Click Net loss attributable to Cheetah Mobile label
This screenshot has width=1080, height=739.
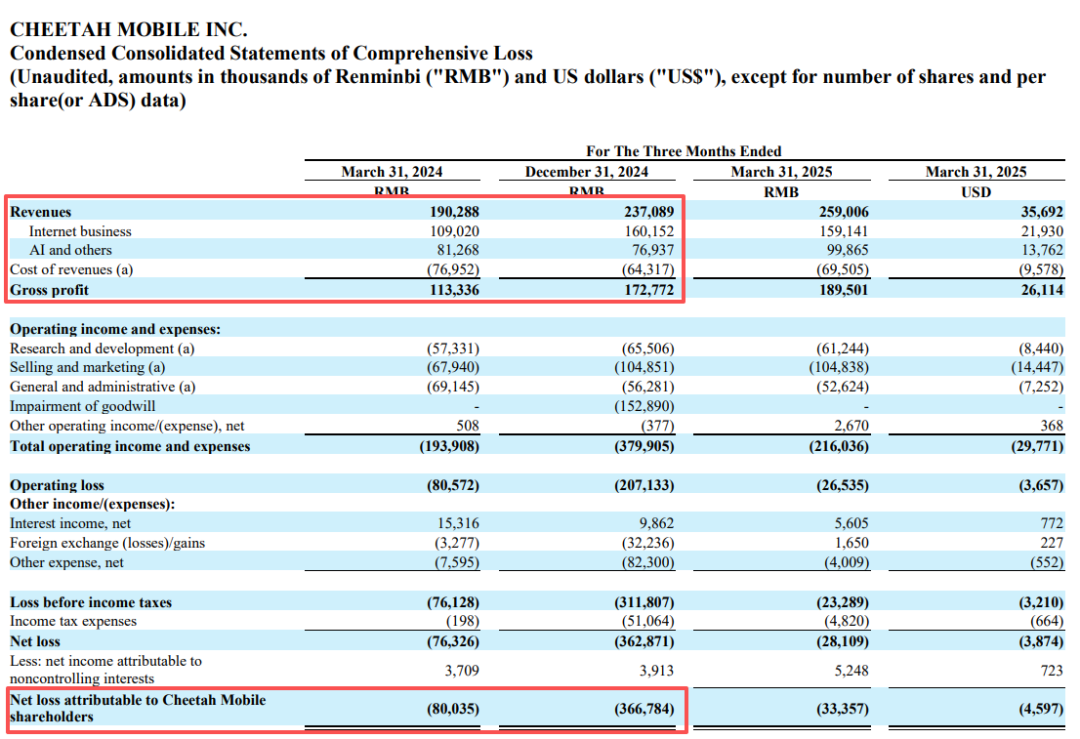coord(138,708)
